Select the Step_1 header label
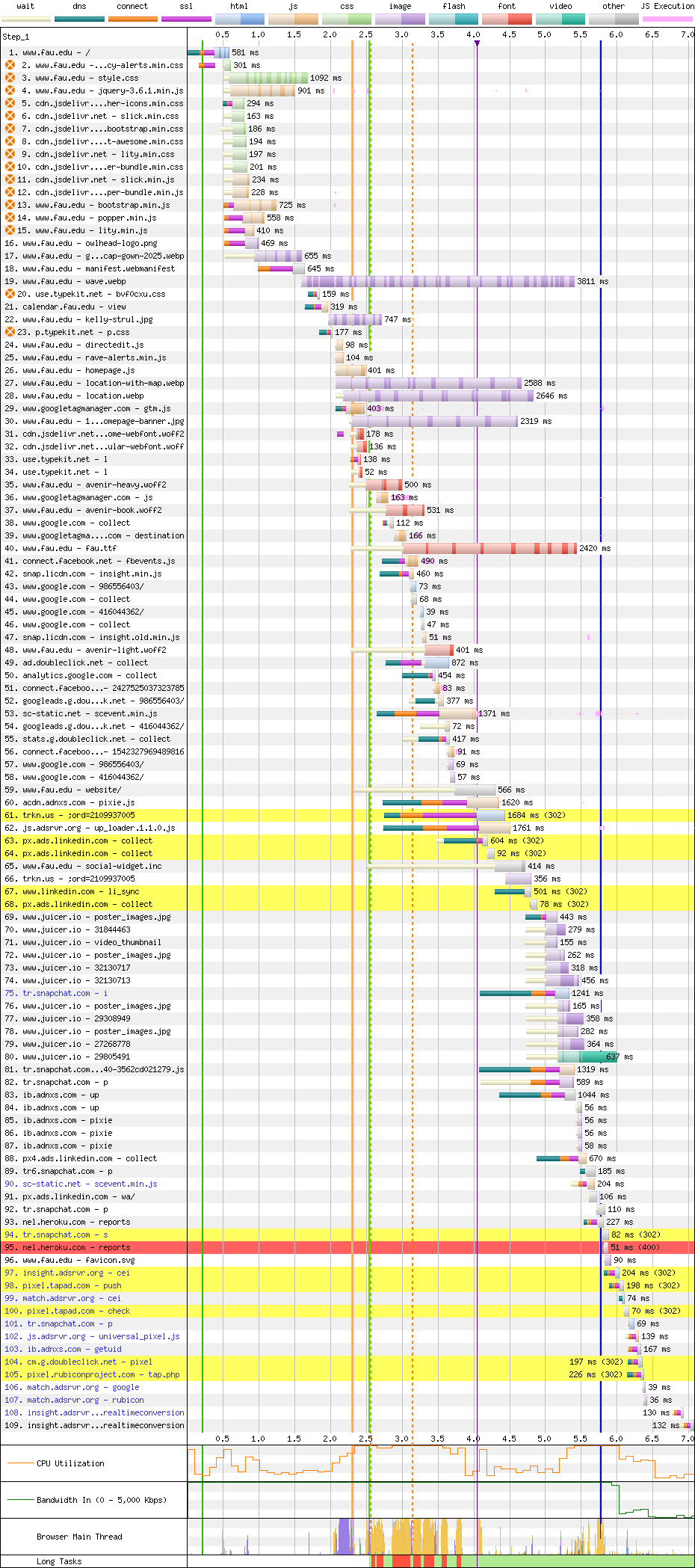The image size is (695, 1568). point(16,37)
